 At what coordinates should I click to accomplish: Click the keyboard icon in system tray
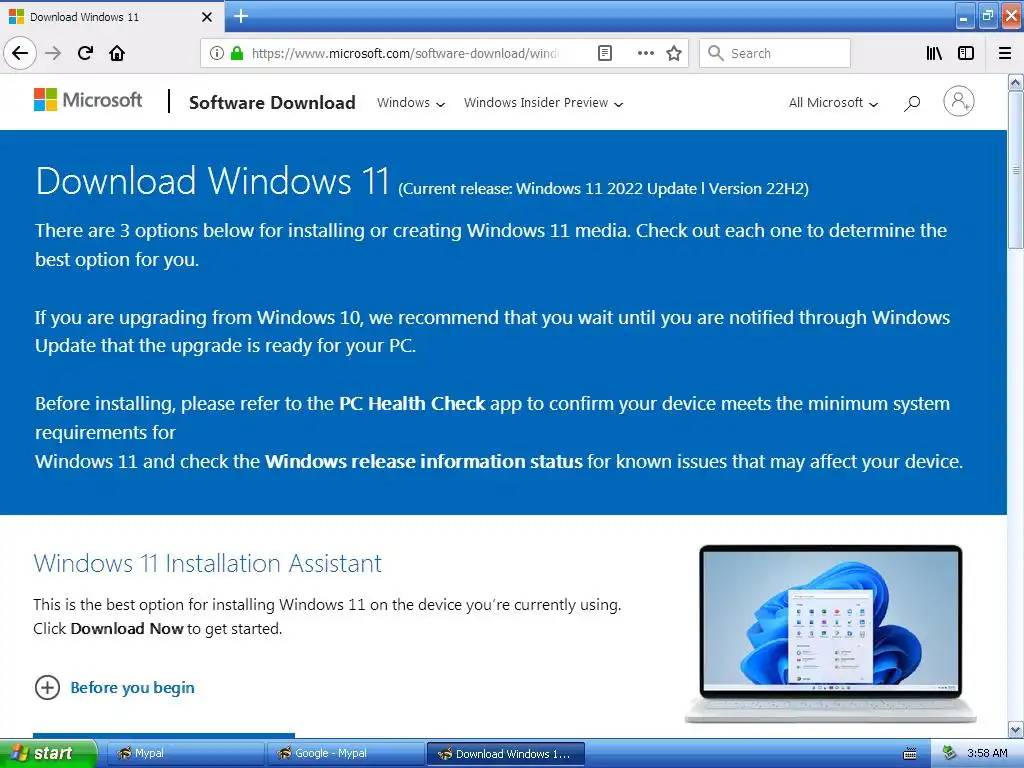909,754
